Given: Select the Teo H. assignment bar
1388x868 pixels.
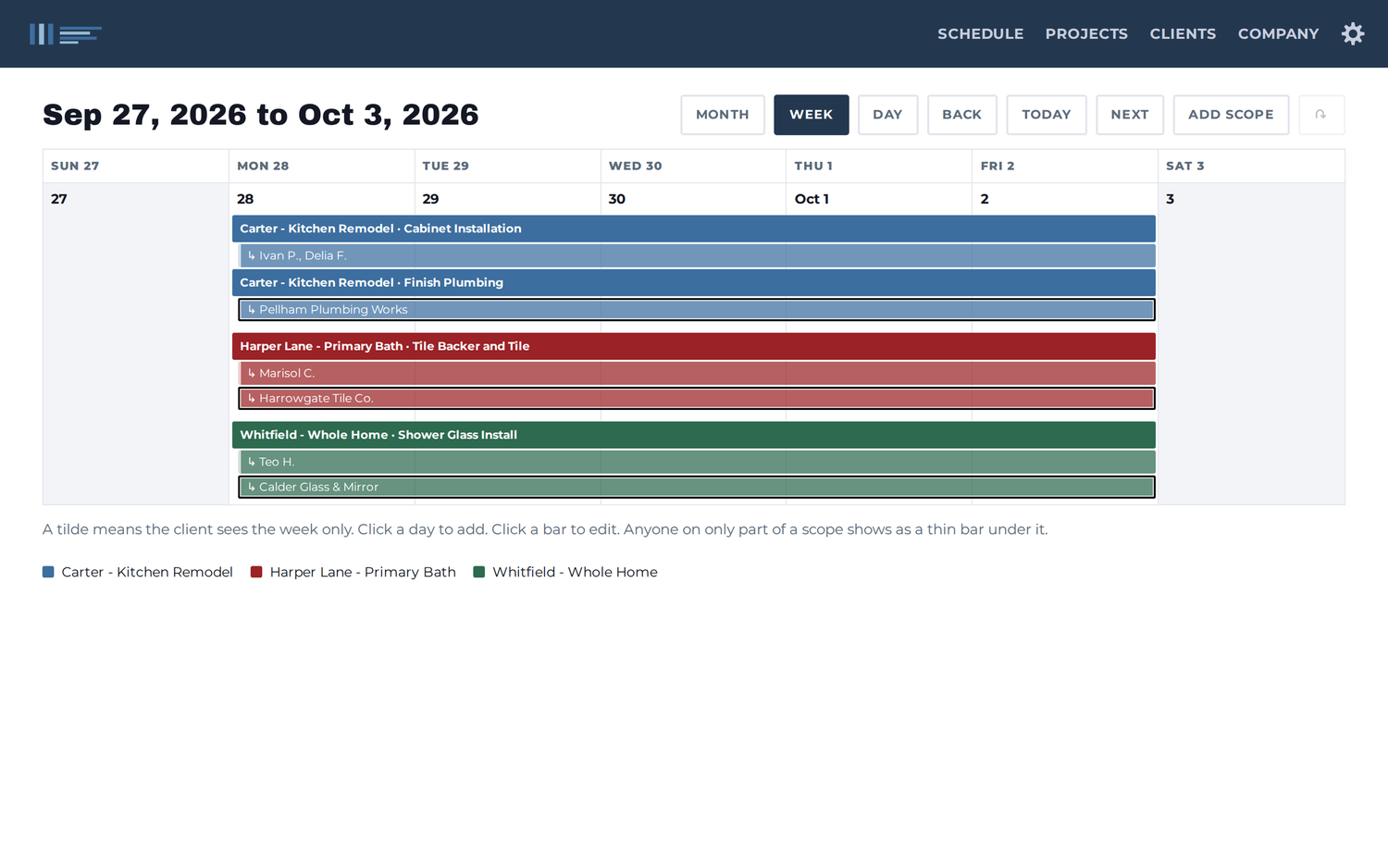Looking at the screenshot, I should click(x=697, y=462).
